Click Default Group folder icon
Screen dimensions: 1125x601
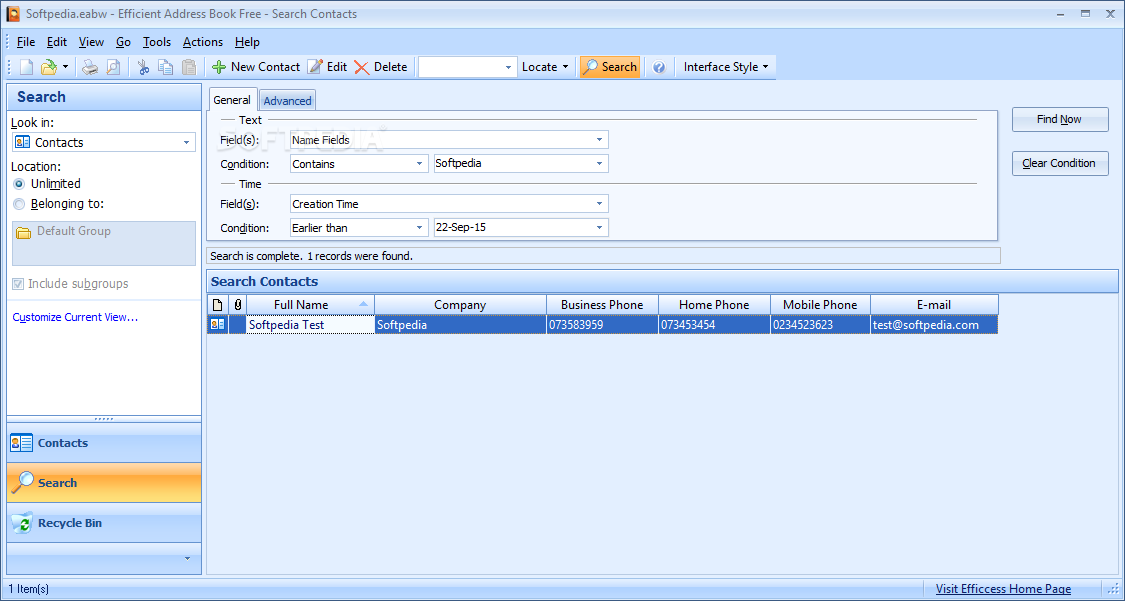pos(24,232)
